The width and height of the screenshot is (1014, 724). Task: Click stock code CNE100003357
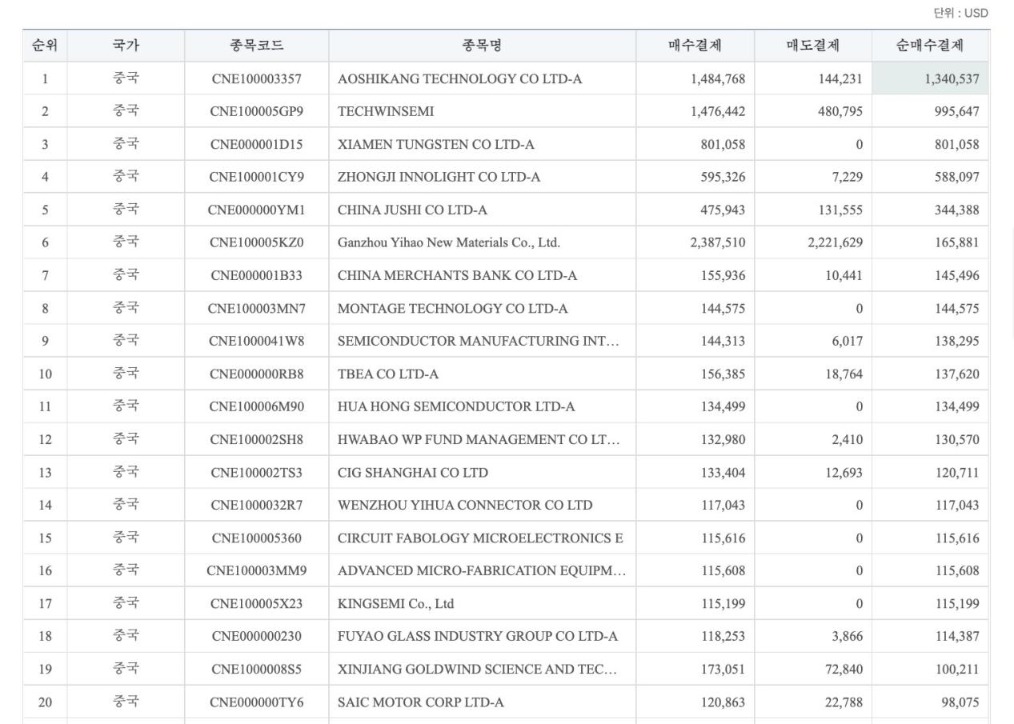[256, 79]
